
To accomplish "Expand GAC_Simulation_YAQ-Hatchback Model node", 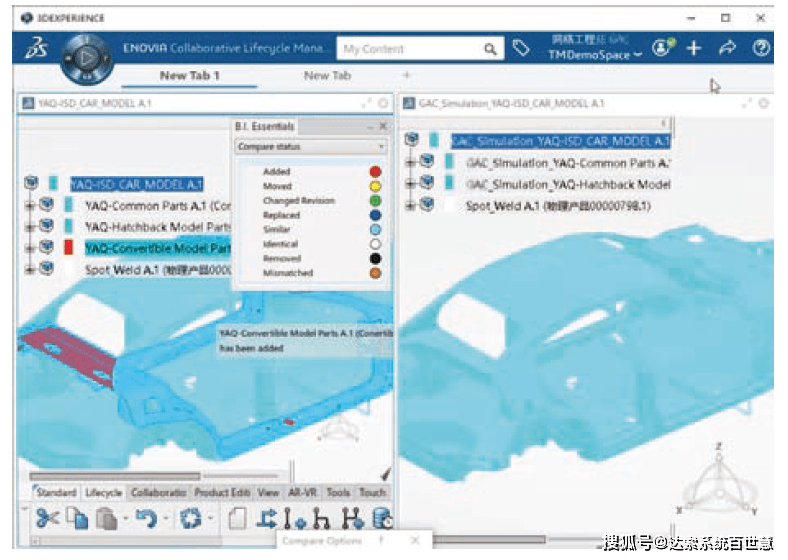I will (411, 183).
